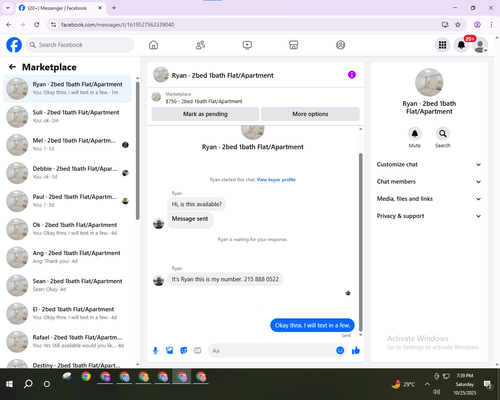This screenshot has height=400, width=500.
Task: Mute this chat via the bell icon
Action: click(x=415, y=134)
